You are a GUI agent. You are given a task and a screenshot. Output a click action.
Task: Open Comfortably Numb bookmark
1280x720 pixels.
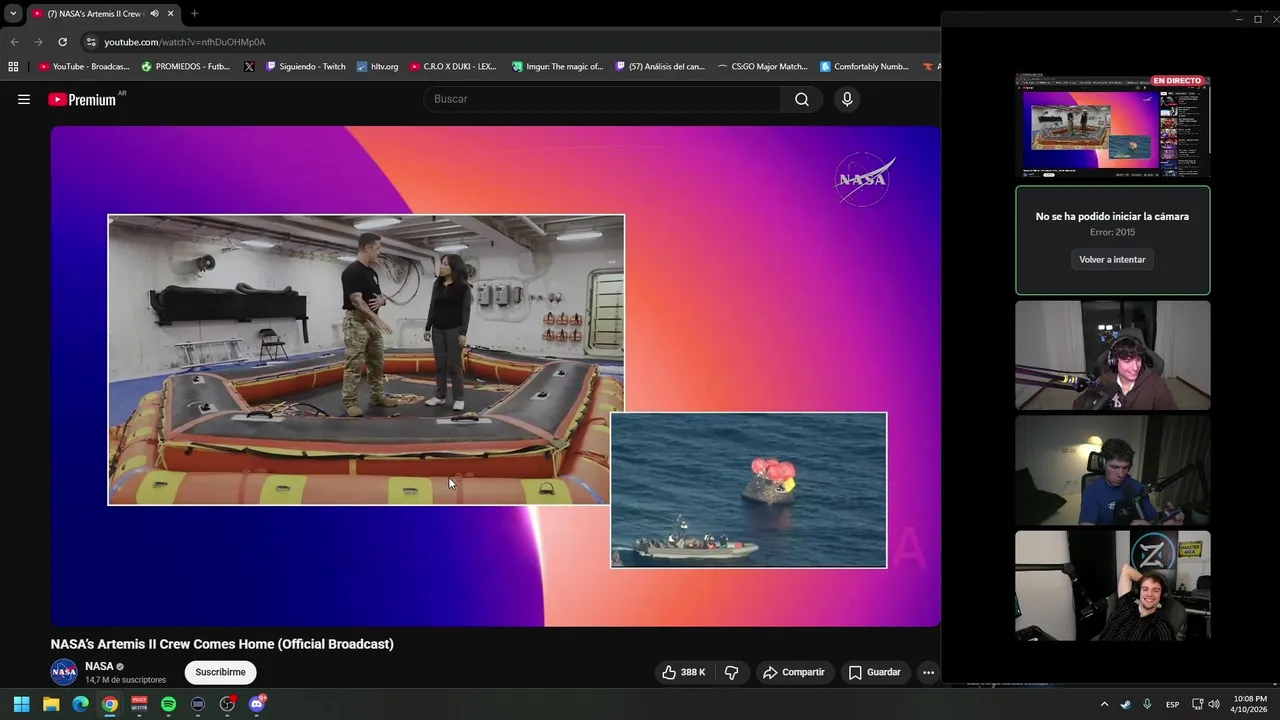(x=864, y=66)
